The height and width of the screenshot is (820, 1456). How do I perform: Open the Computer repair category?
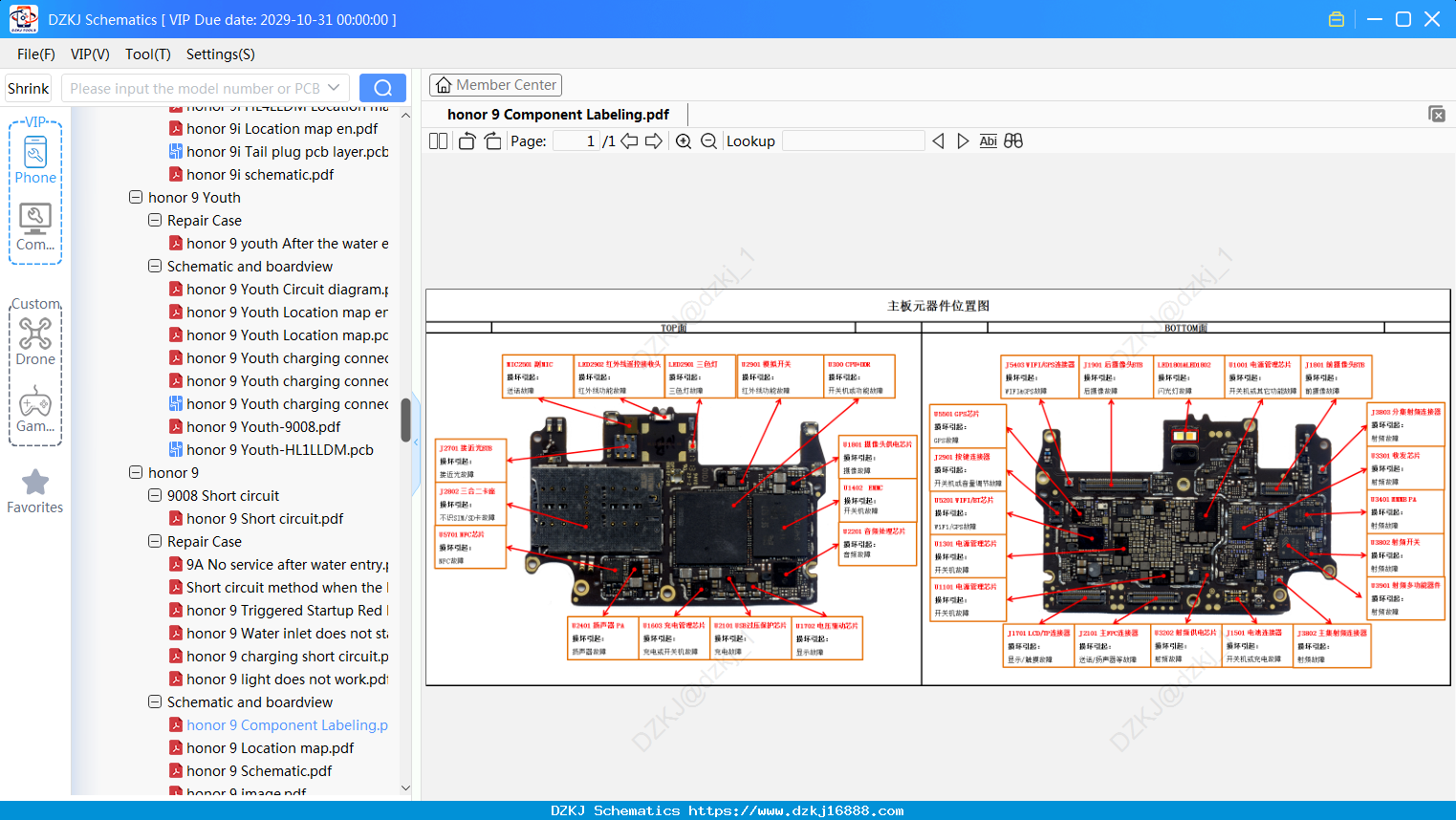point(35,227)
